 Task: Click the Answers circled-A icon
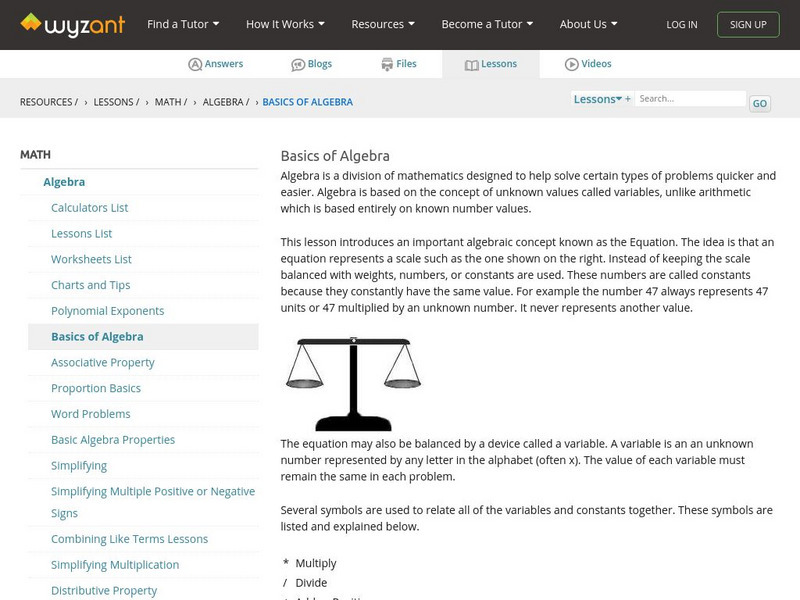click(x=194, y=63)
